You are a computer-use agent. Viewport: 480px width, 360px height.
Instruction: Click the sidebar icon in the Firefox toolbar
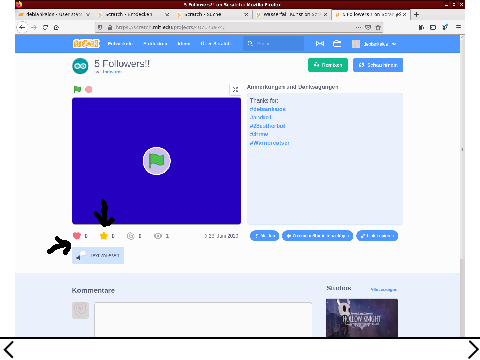(433, 27)
